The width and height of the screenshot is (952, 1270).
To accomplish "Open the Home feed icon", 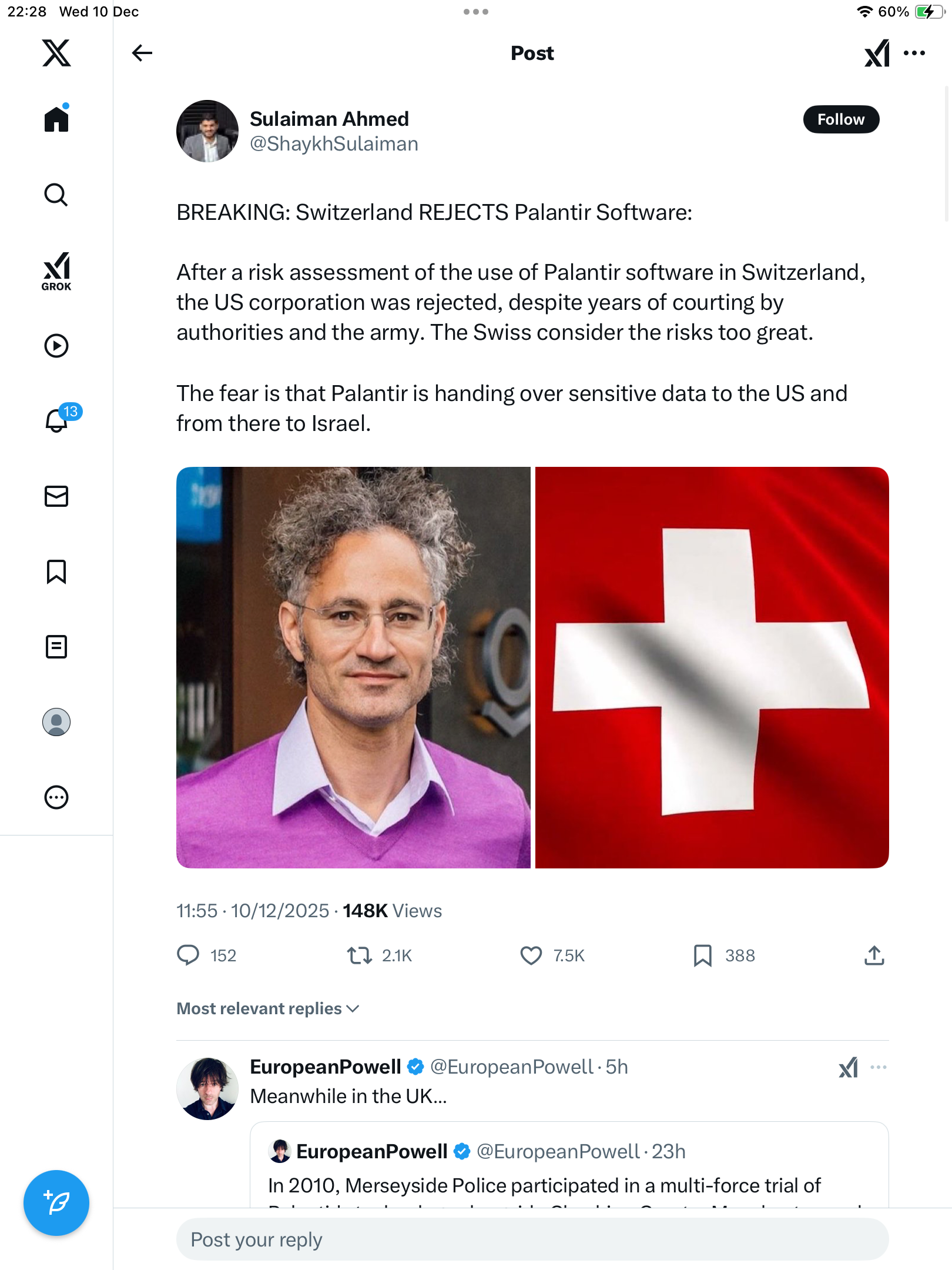I will point(56,119).
